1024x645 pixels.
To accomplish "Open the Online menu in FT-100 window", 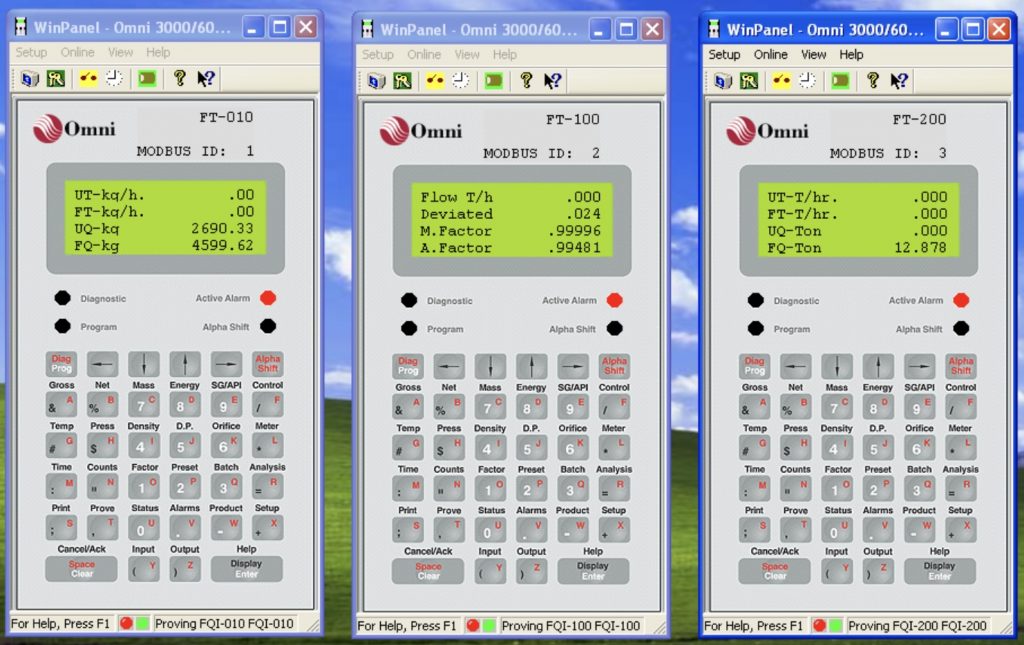I will [424, 55].
